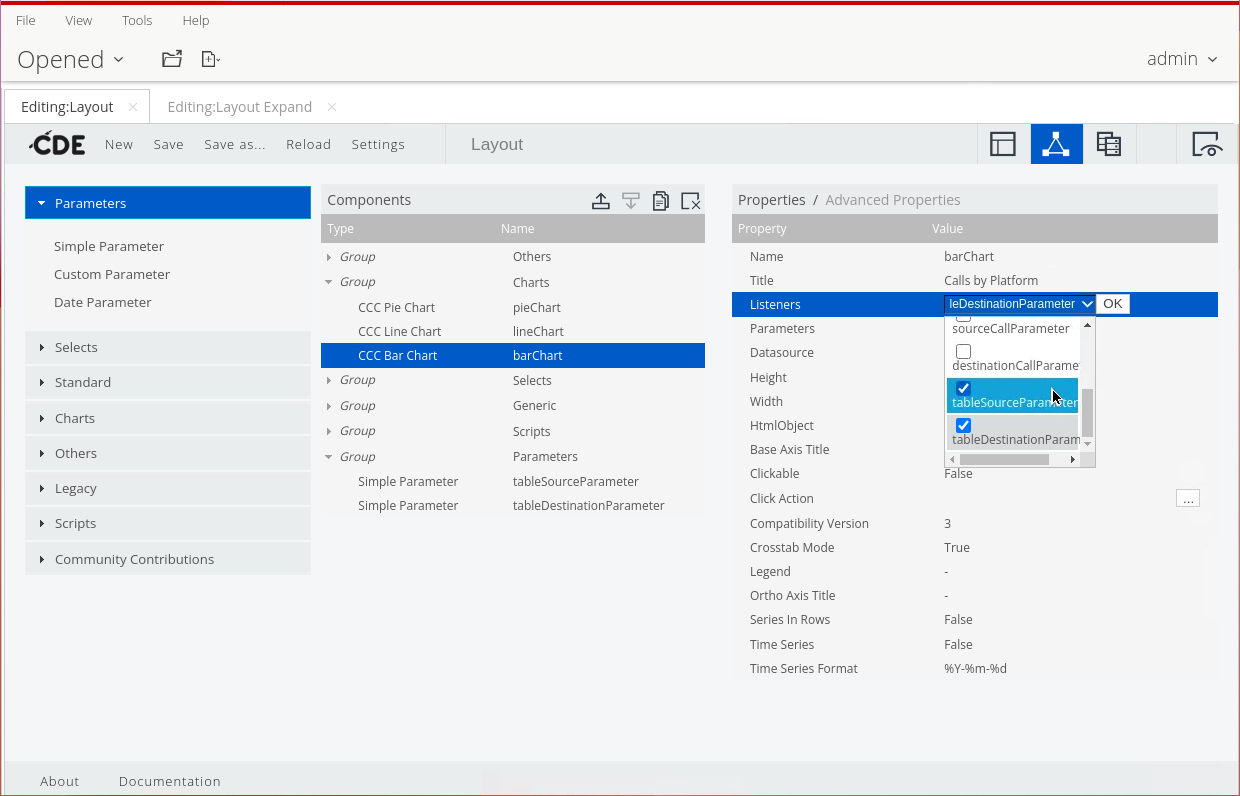Click the new file icon
This screenshot has height=796, width=1240.
click(x=210, y=59)
